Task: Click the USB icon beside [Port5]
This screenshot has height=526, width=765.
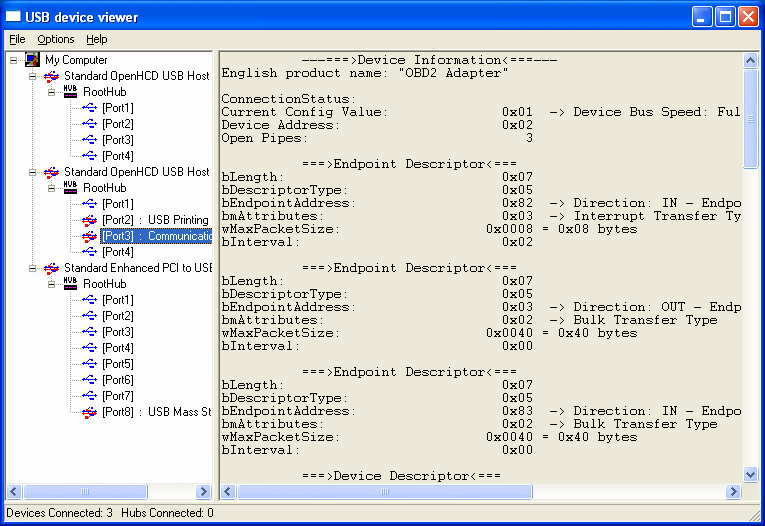Action: (x=89, y=364)
